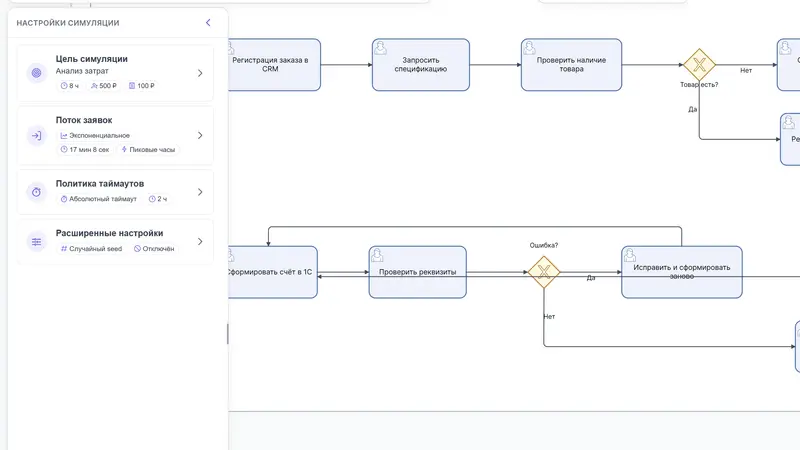The height and width of the screenshot is (450, 800).
Task: Select the Ошибка? gateway diamond
Action: [544, 272]
